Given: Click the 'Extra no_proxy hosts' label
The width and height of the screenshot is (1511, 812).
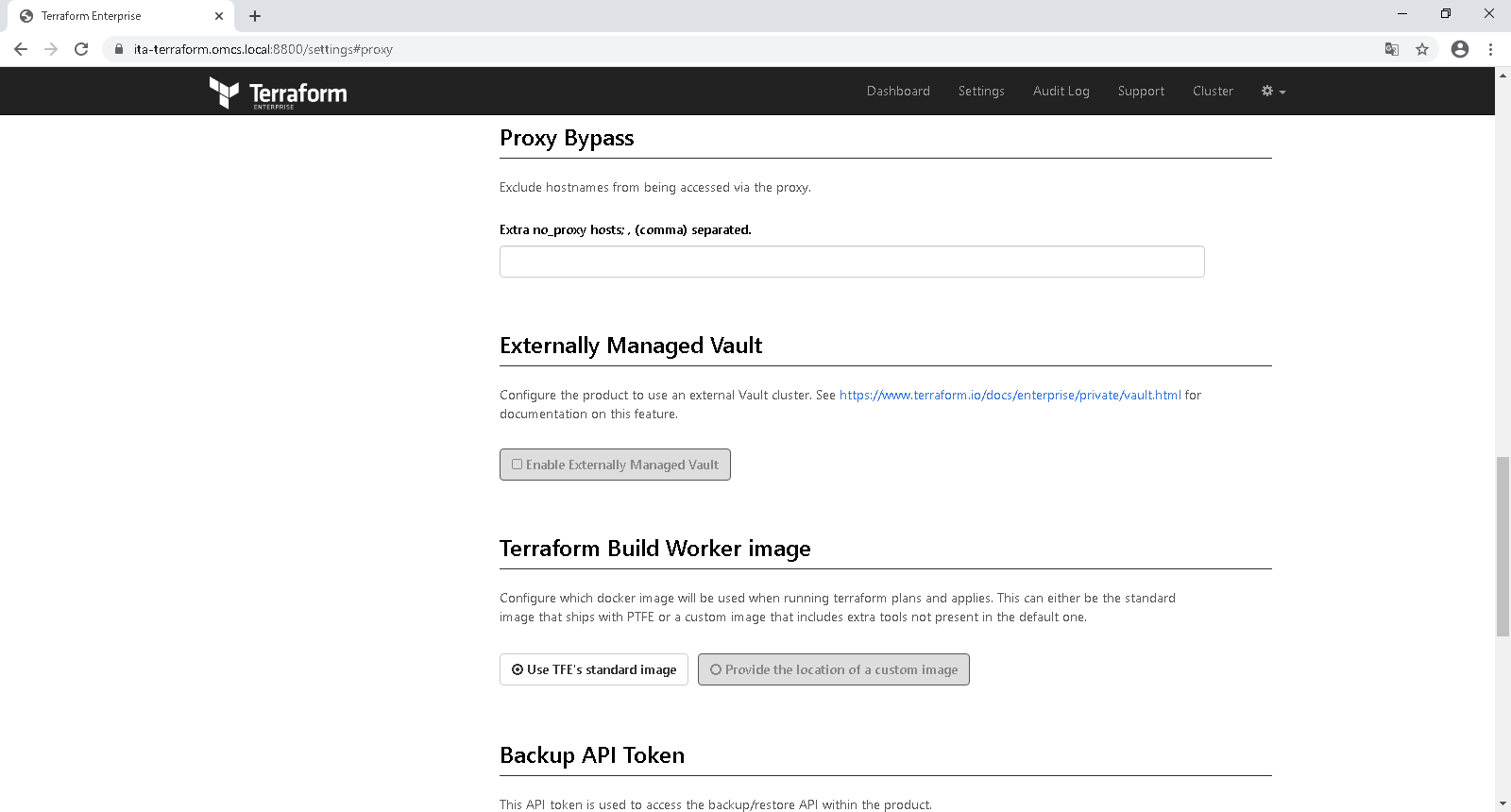Looking at the screenshot, I should tap(625, 229).
